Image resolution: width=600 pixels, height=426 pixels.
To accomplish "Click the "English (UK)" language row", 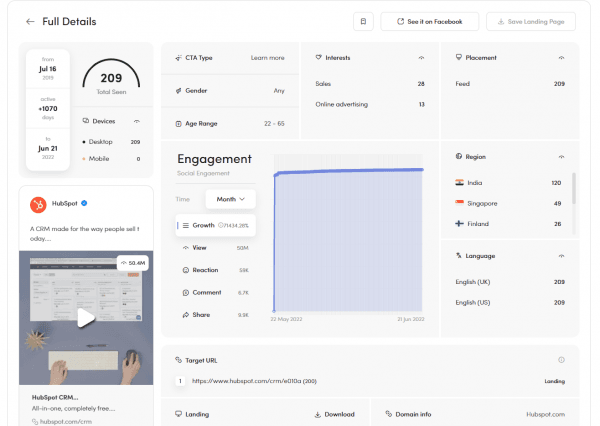I will 510,282.
